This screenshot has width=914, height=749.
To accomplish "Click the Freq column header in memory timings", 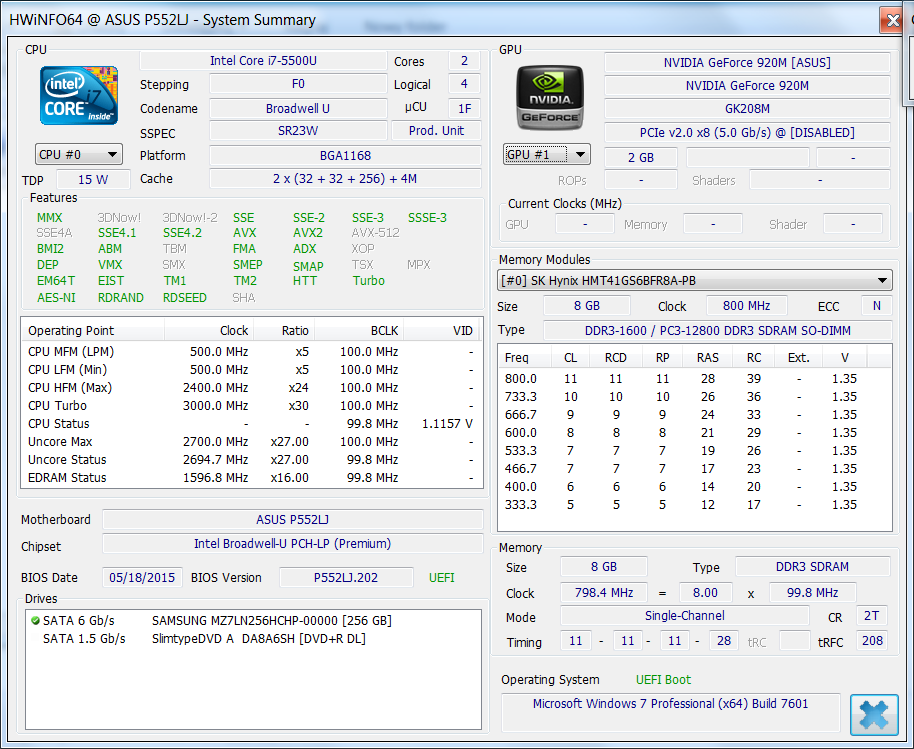I will [525, 357].
